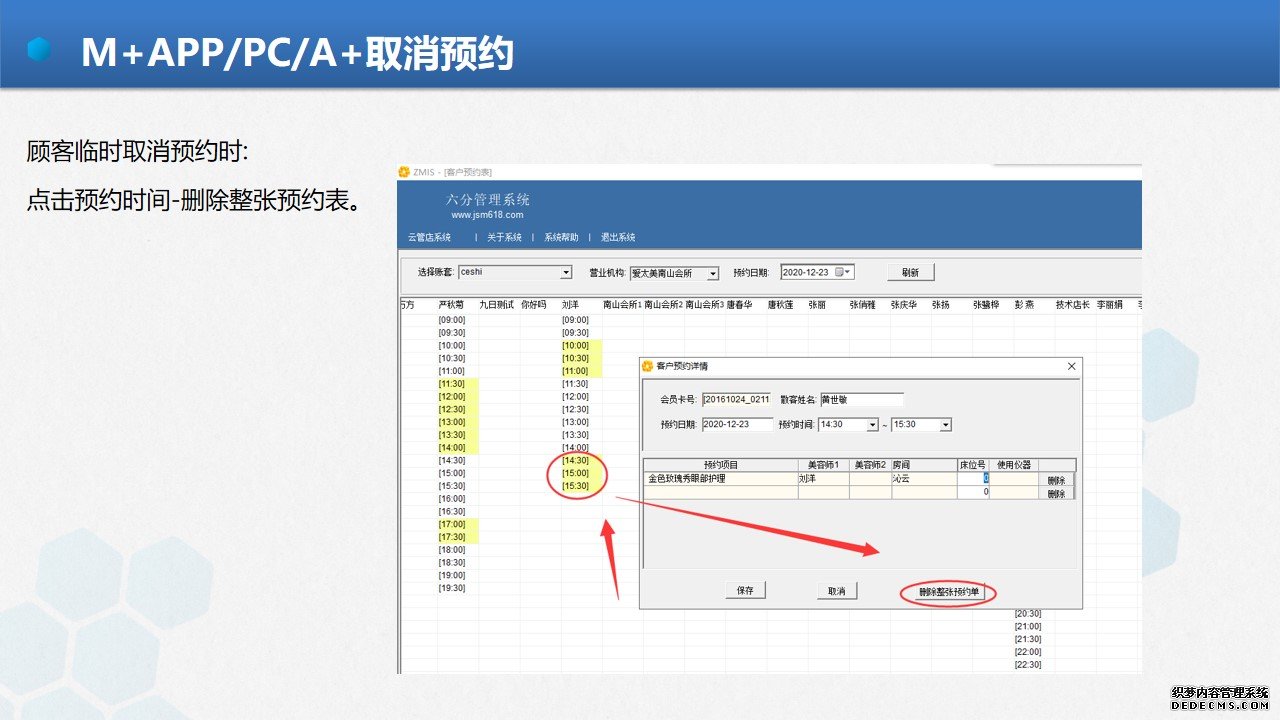
Task: Click the 沁云 room cell
Action: pyautogui.click(x=924, y=479)
